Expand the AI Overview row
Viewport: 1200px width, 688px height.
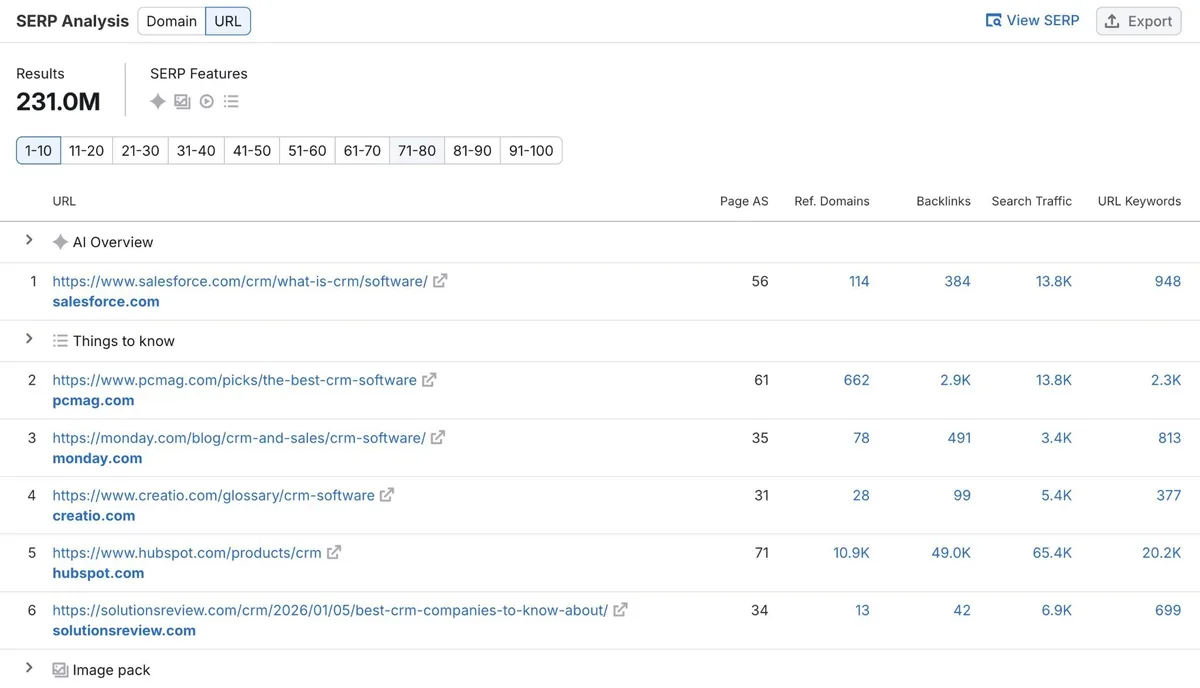click(29, 240)
